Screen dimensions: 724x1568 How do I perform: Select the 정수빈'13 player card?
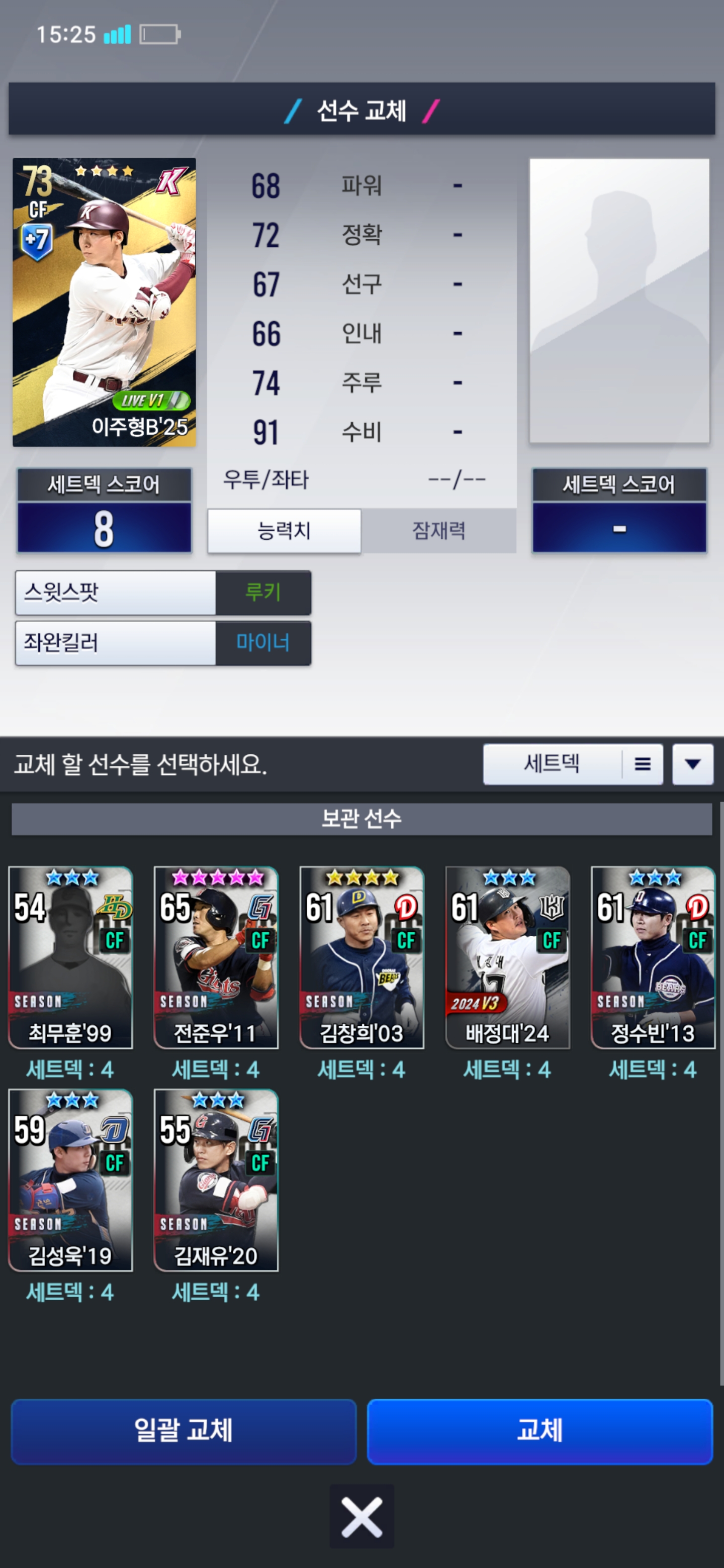653,957
